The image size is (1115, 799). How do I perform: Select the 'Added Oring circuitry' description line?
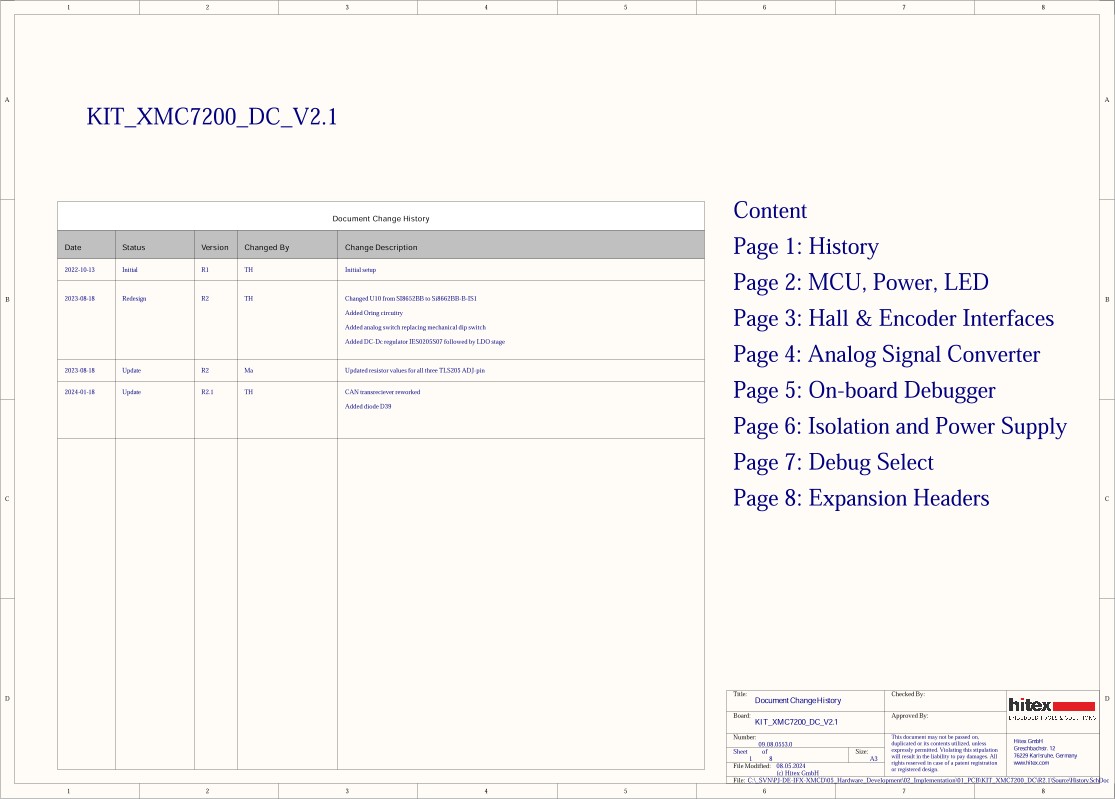[374, 313]
